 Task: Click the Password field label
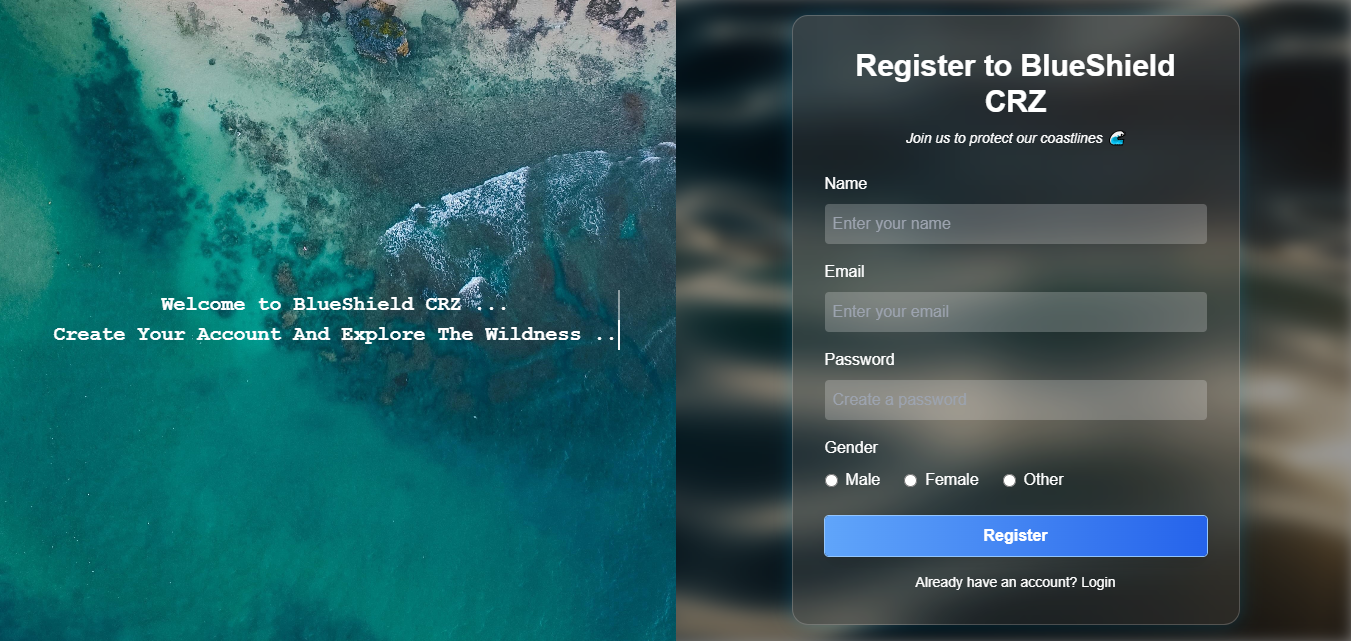(x=859, y=360)
